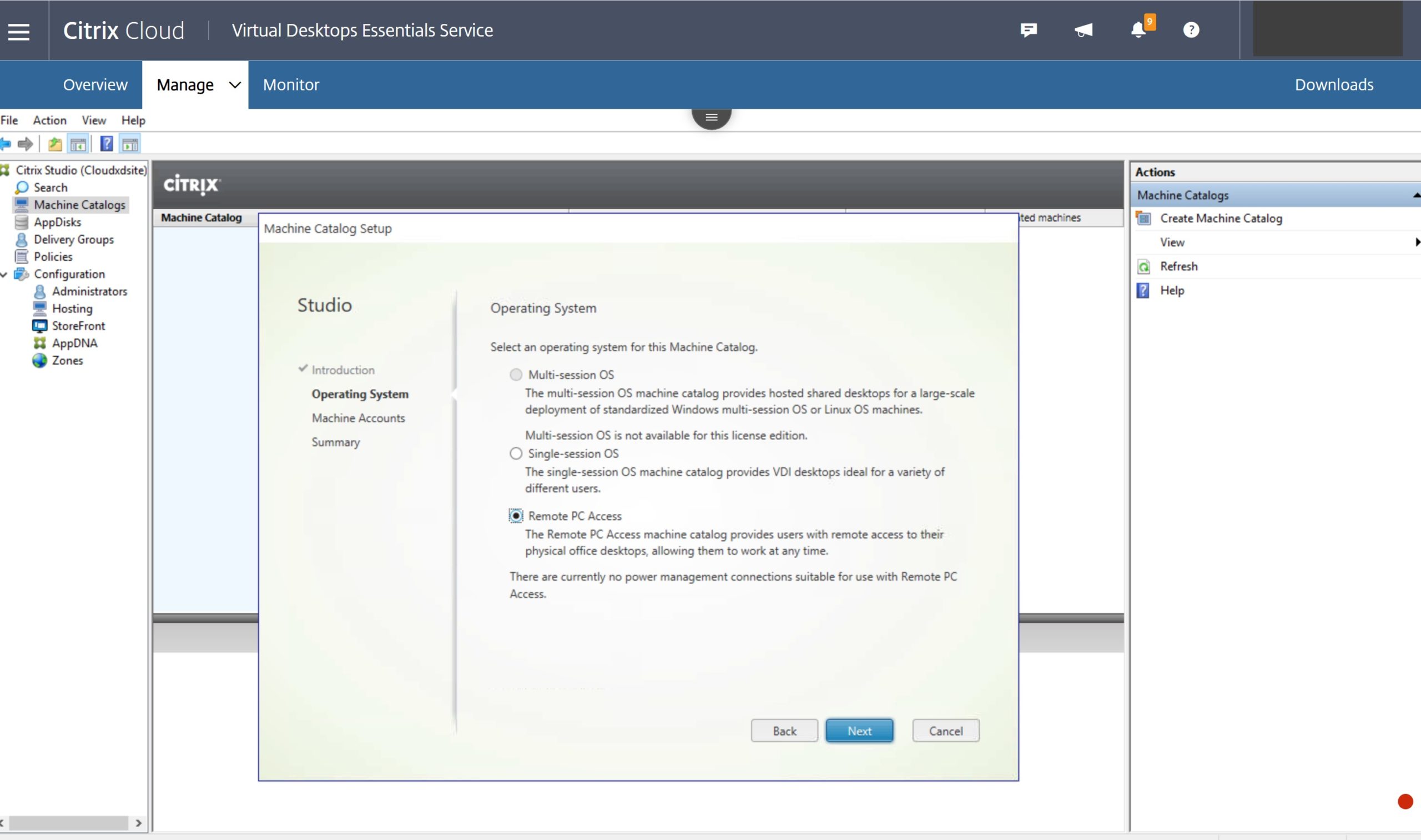
Task: Open the File menu
Action: (x=9, y=120)
